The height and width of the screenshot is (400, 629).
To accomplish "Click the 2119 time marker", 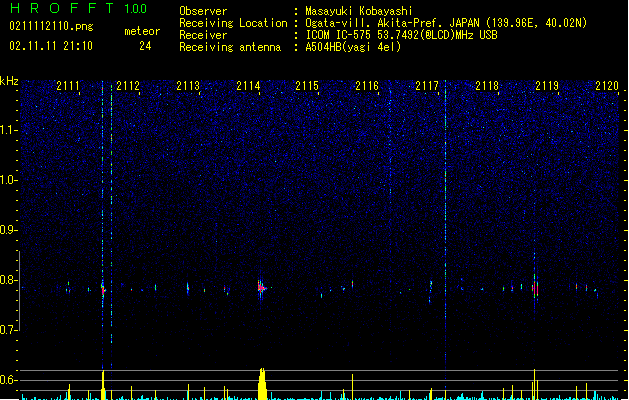I will coord(547,86).
